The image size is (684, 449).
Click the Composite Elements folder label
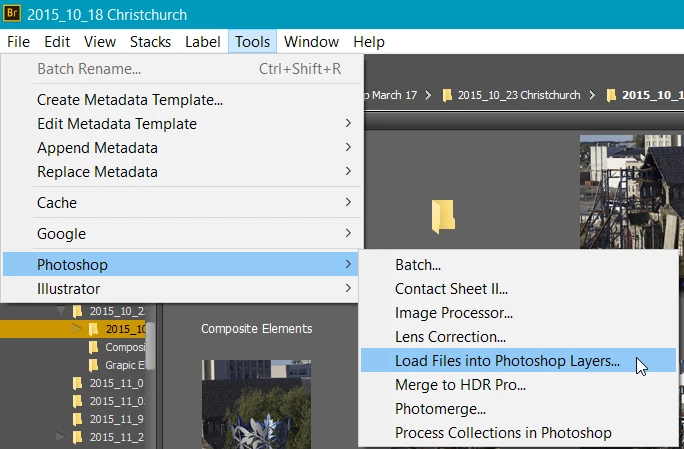pyautogui.click(x=256, y=329)
